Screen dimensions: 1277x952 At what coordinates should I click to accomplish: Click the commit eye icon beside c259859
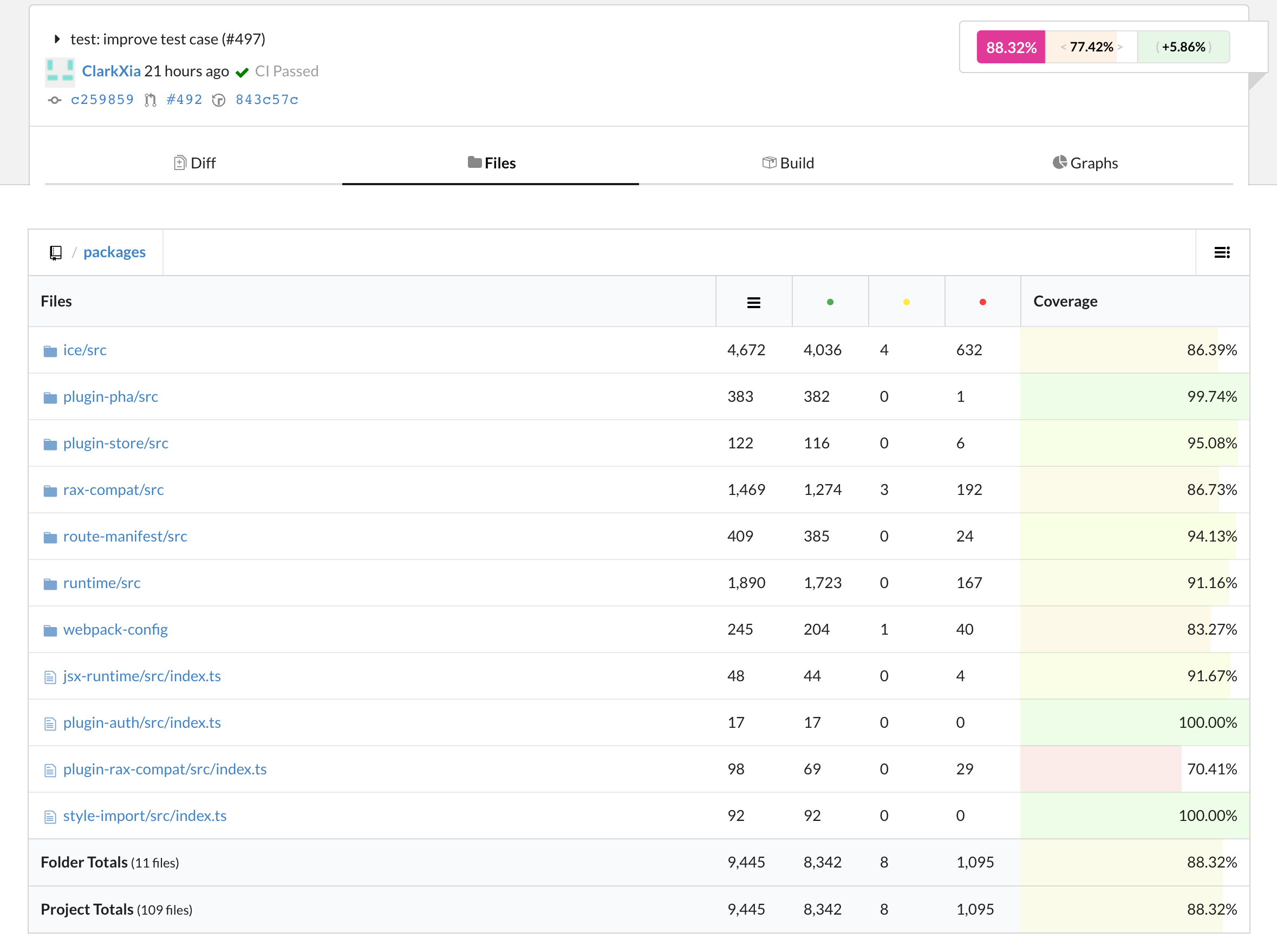tap(55, 100)
